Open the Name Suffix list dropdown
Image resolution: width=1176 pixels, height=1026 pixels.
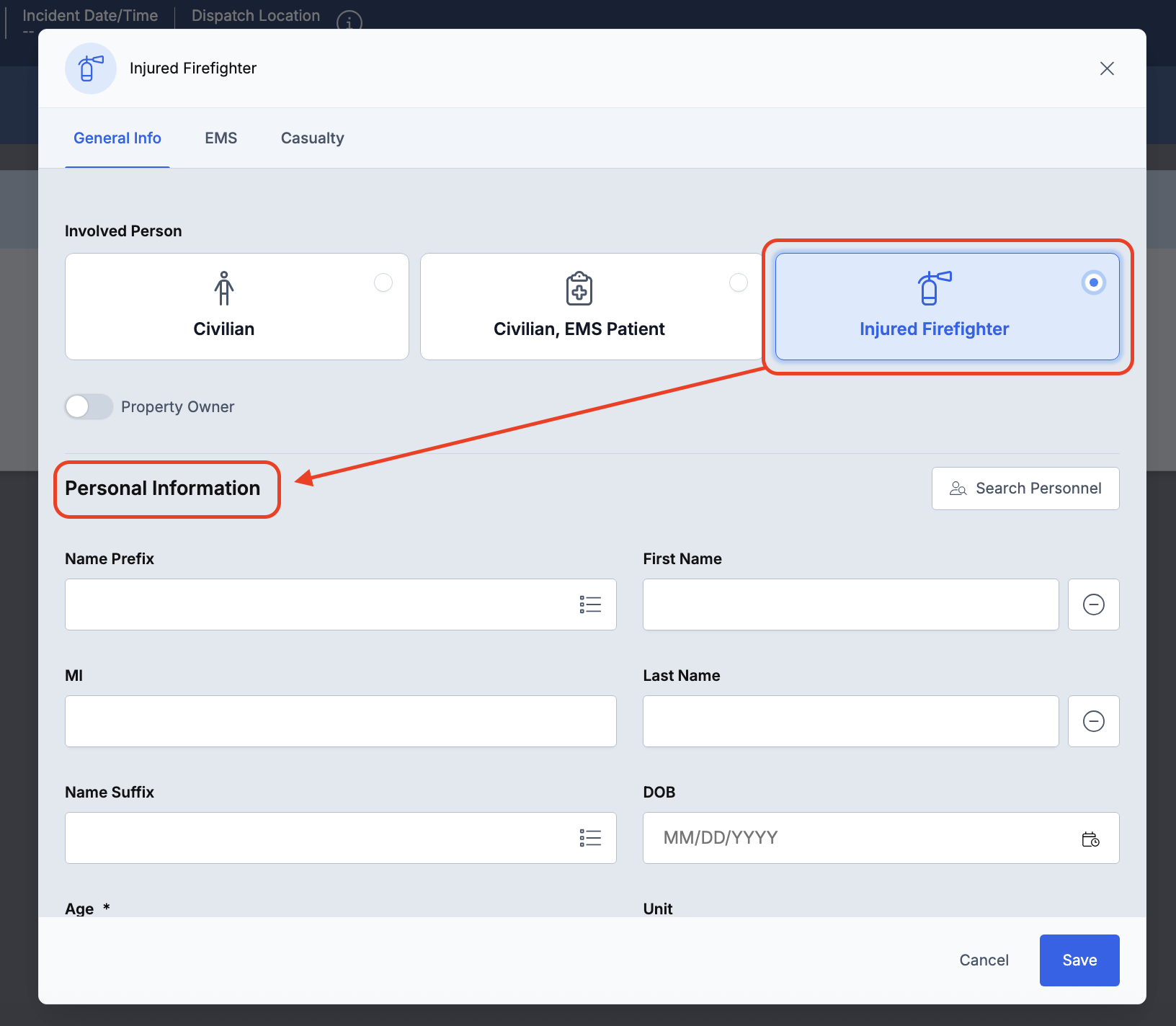tap(590, 838)
